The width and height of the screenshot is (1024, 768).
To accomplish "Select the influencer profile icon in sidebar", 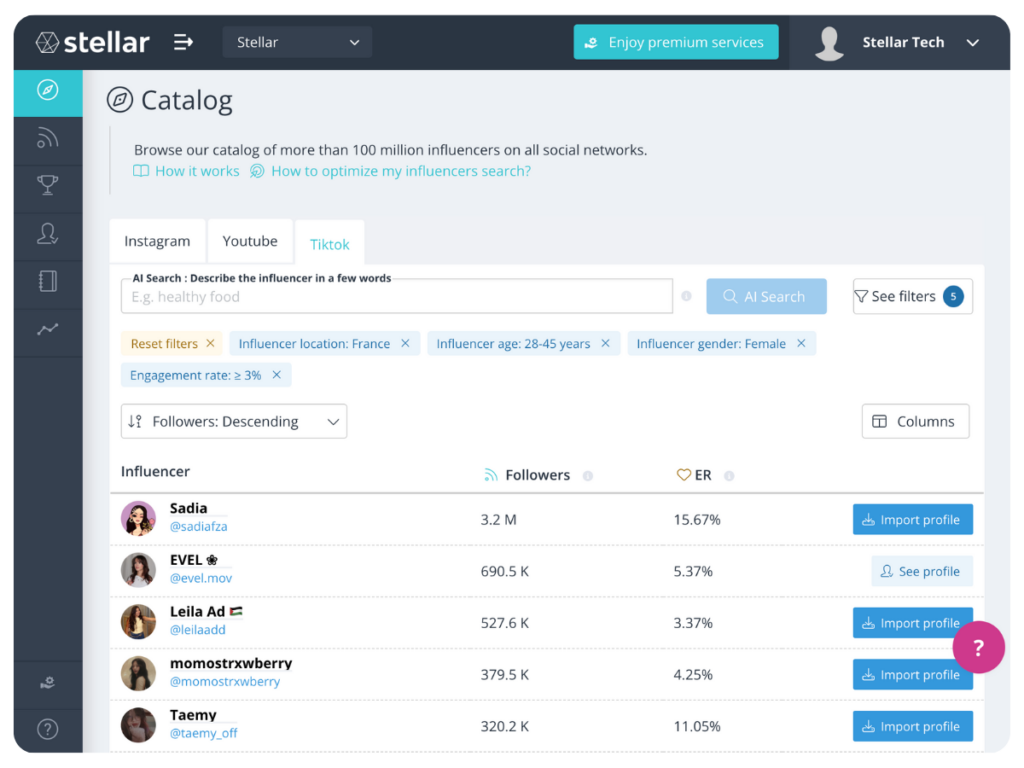I will coord(47,234).
